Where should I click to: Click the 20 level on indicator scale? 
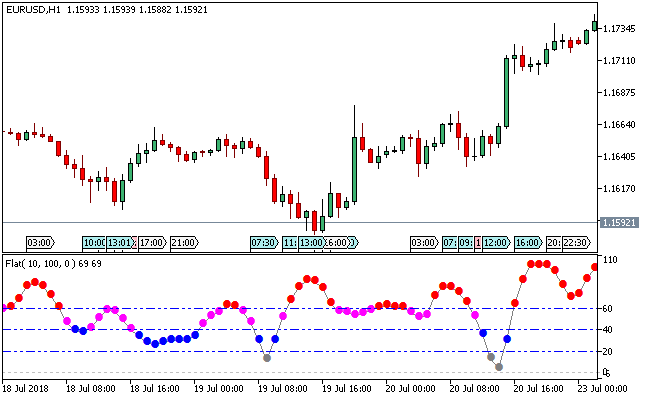click(x=609, y=352)
